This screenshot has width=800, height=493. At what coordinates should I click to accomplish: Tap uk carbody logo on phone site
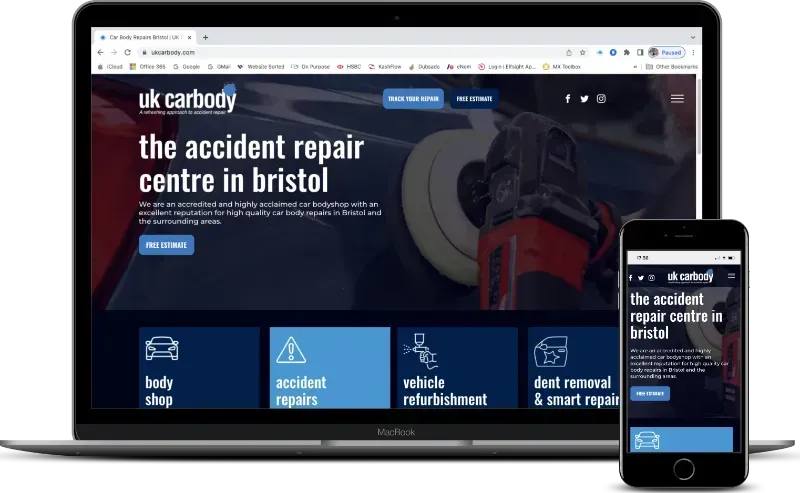click(690, 277)
